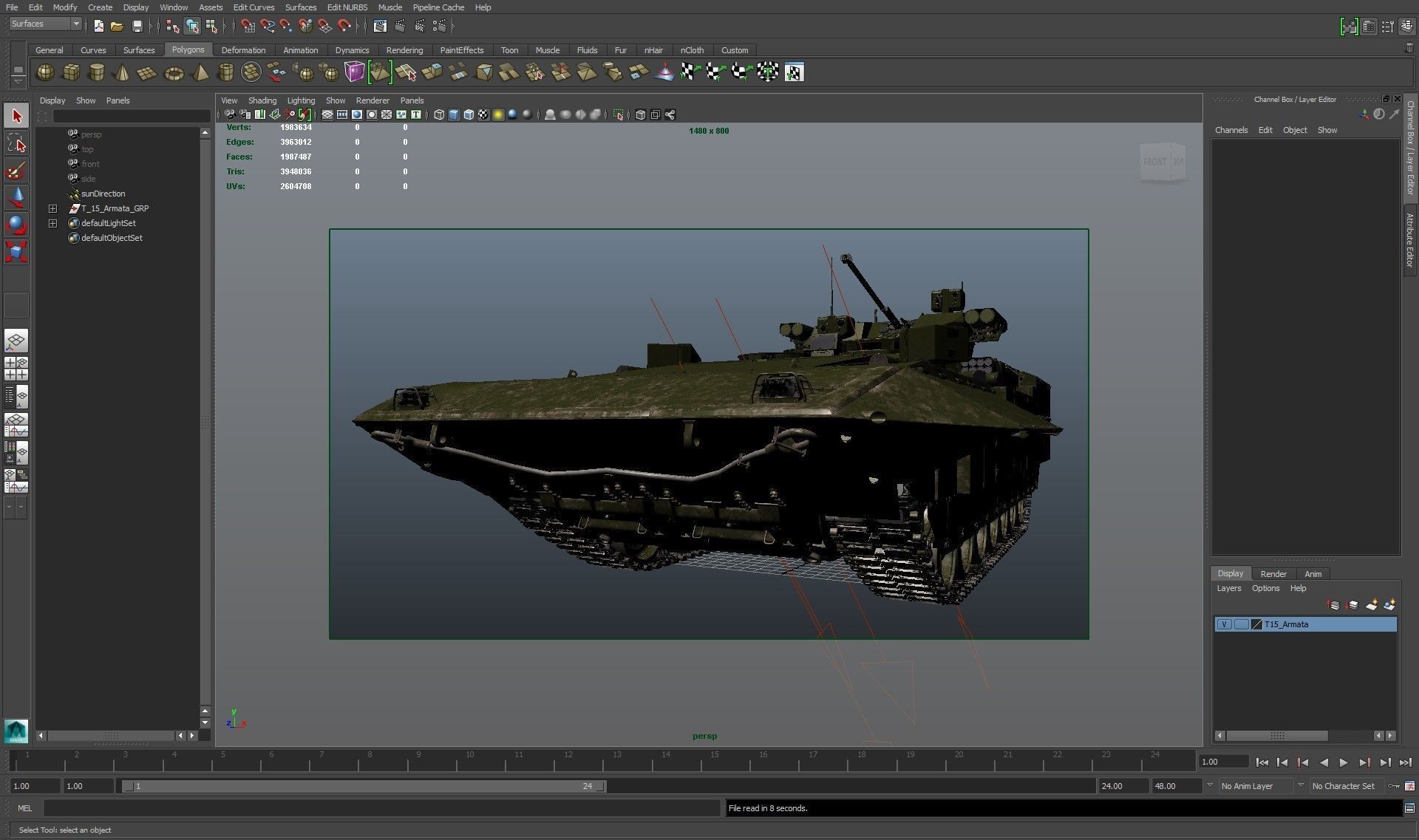Expand the defaultLightSet node
The height and width of the screenshot is (840, 1419).
pyautogui.click(x=52, y=223)
